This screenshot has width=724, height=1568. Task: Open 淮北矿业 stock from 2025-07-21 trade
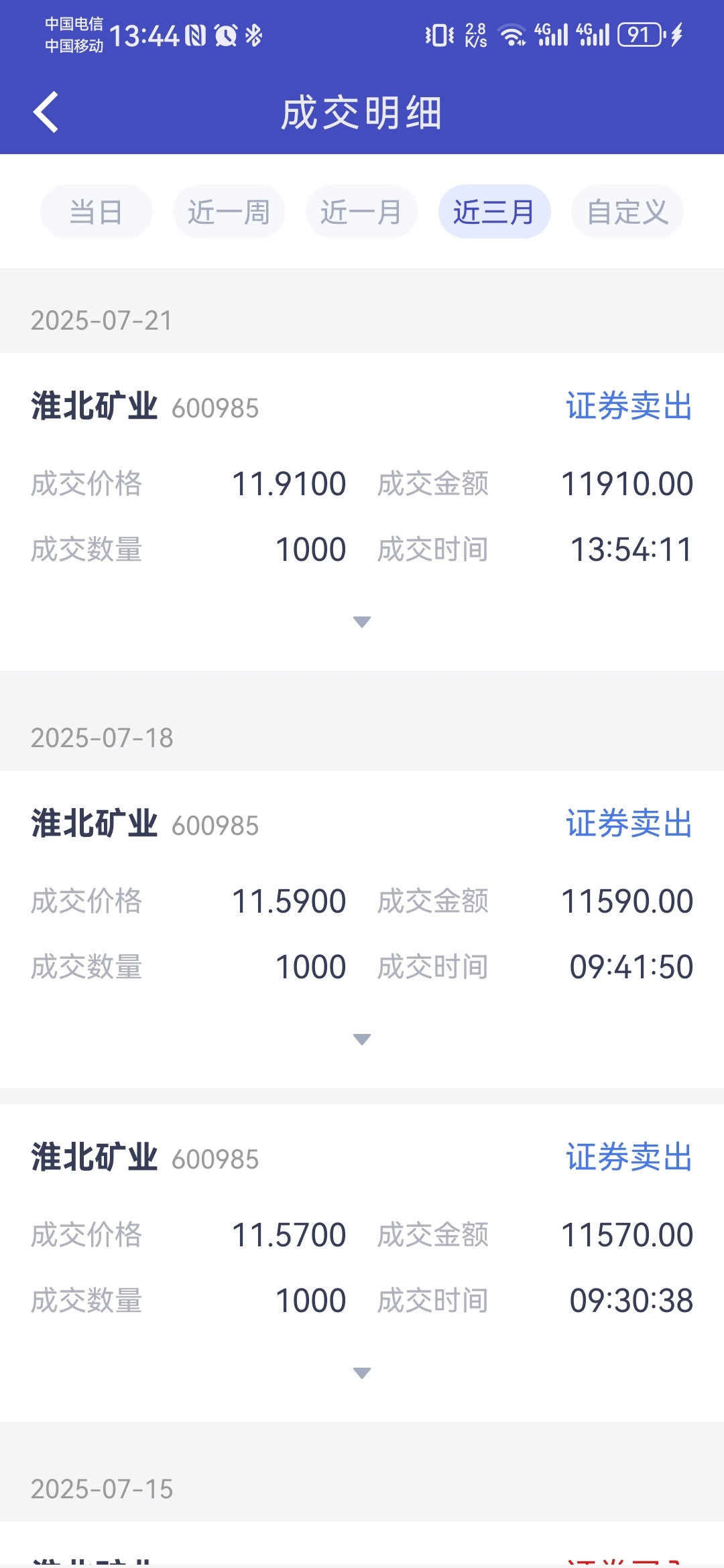95,406
